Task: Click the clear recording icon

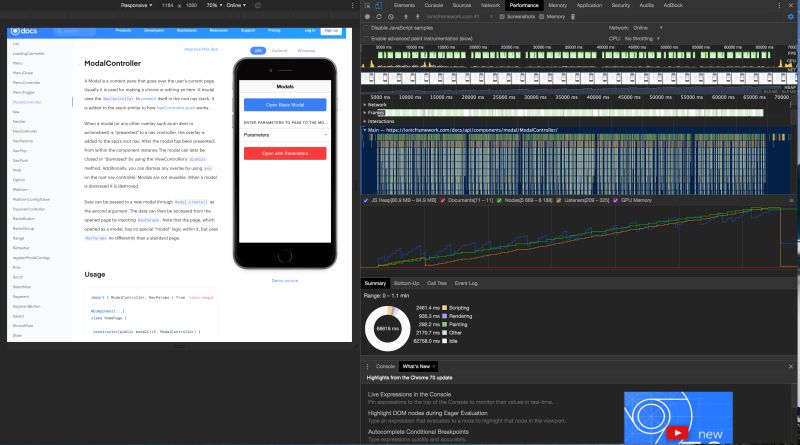Action: coord(391,16)
